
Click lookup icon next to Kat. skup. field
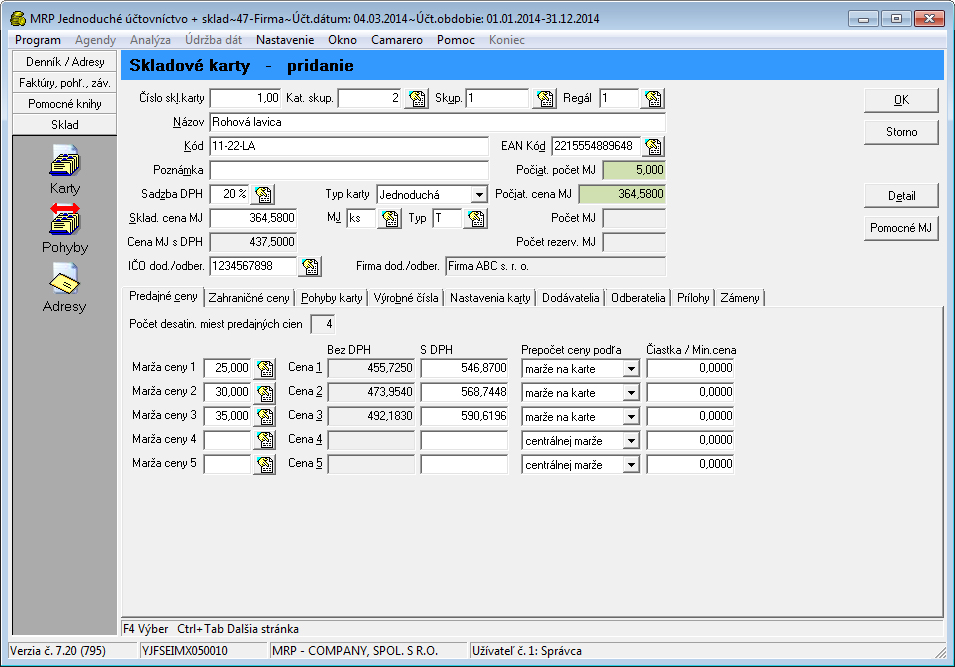click(x=416, y=98)
